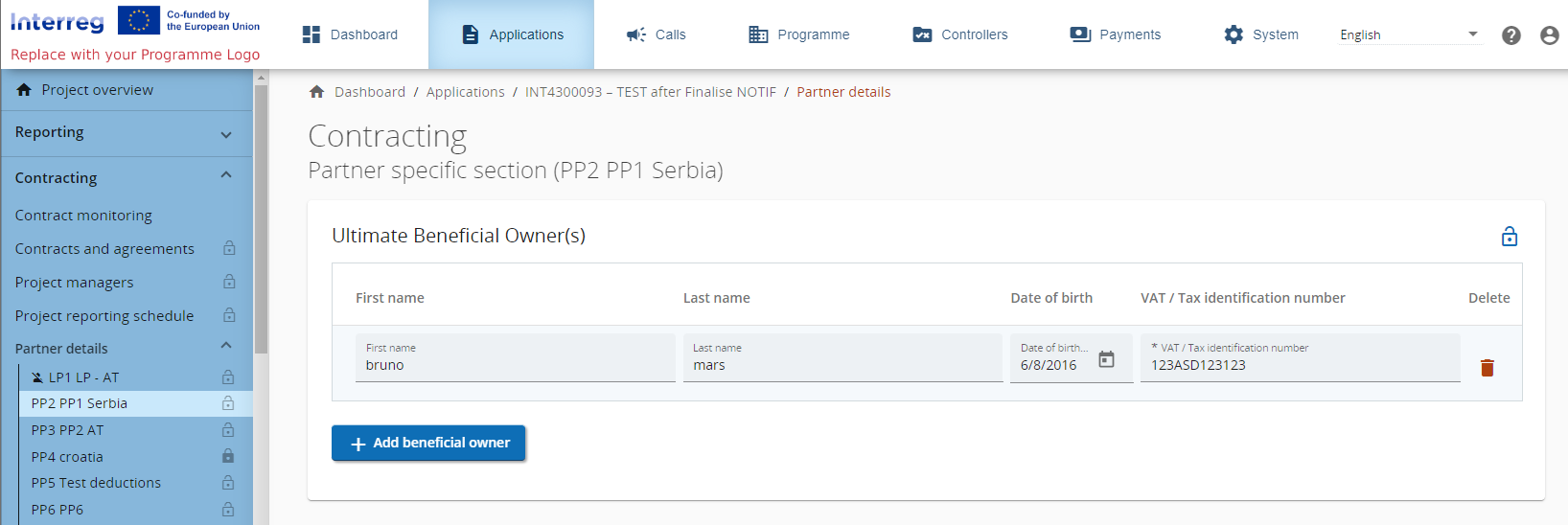1568x525 pixels.
Task: Click the lock icon beside PP4 croatia
Action: coord(228,456)
